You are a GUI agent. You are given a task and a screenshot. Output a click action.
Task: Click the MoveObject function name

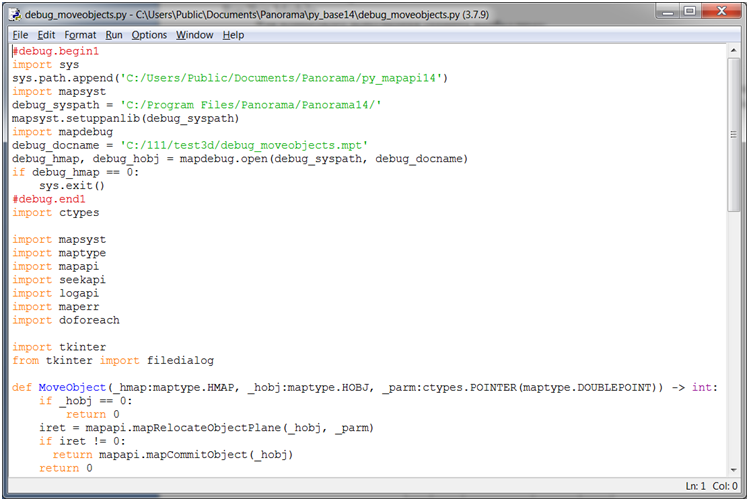tap(71, 387)
